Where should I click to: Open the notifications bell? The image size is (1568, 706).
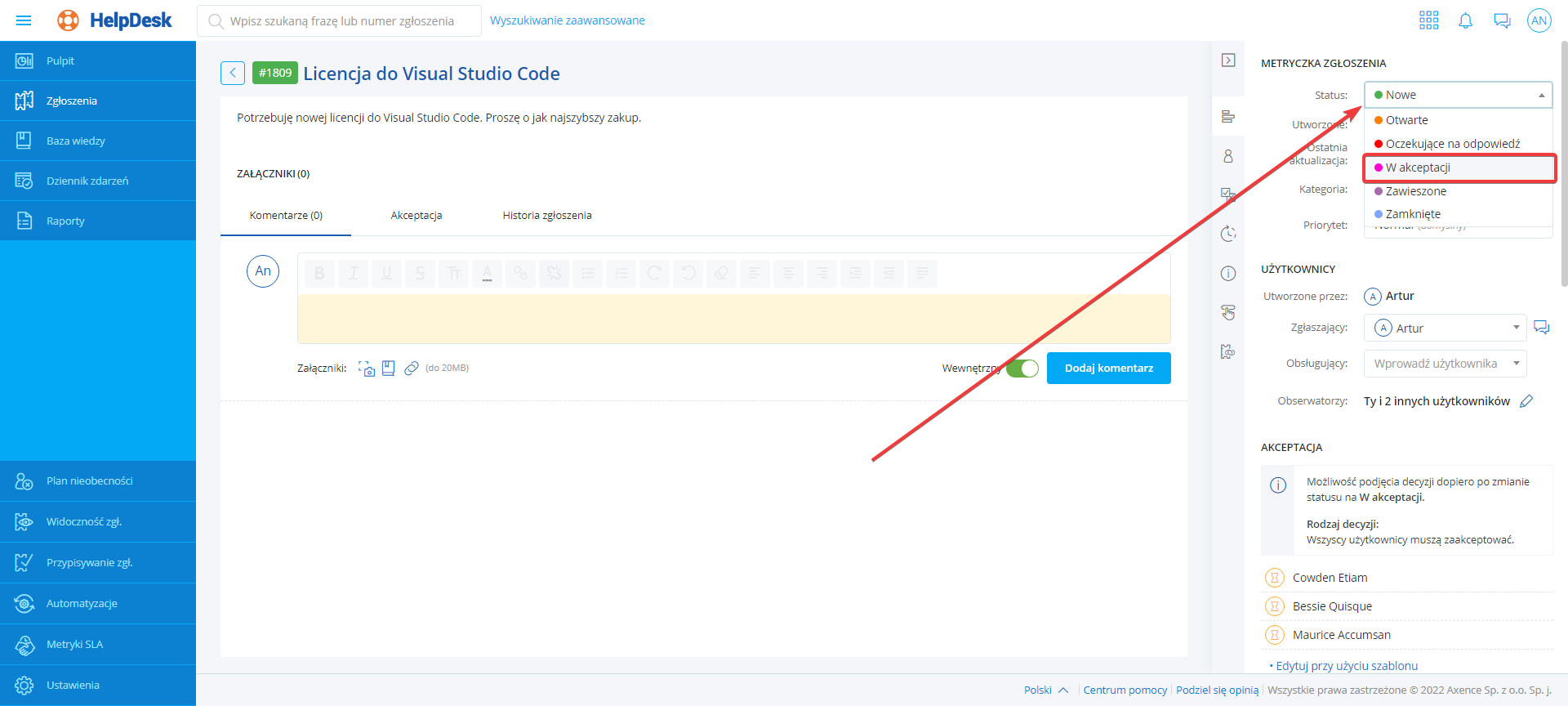1465,20
